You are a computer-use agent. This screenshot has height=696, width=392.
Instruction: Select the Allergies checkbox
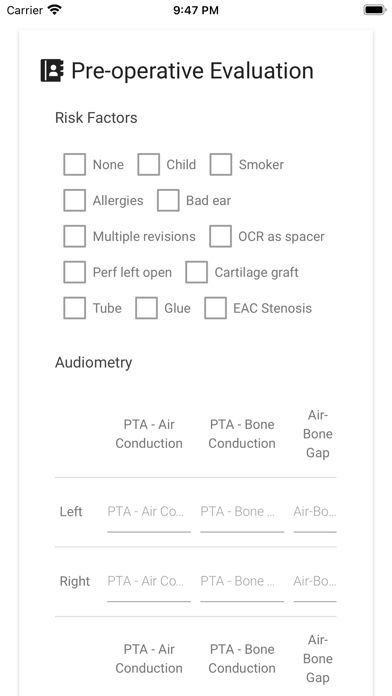(x=75, y=201)
